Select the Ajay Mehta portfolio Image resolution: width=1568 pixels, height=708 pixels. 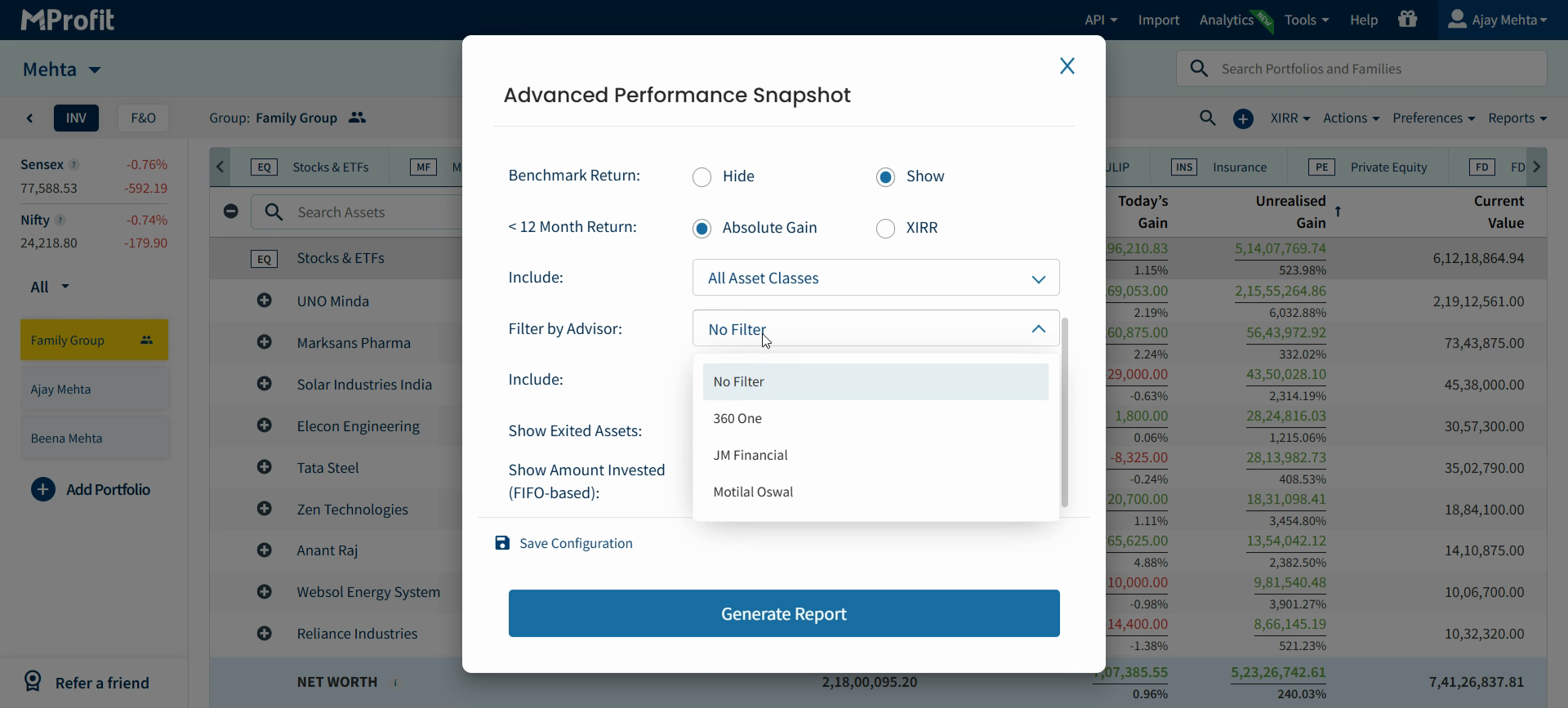[x=94, y=390]
